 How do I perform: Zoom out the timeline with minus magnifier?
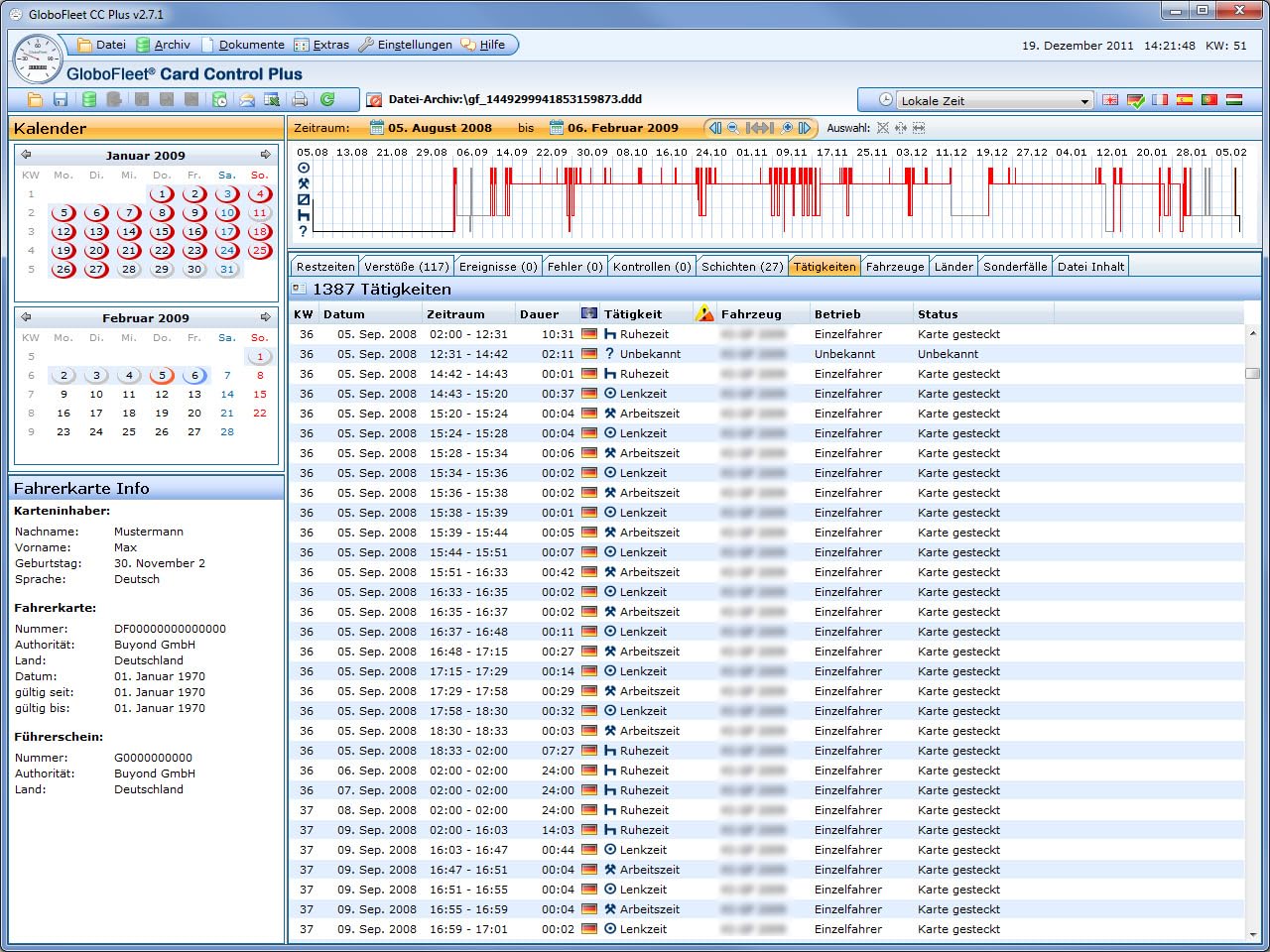pos(733,128)
